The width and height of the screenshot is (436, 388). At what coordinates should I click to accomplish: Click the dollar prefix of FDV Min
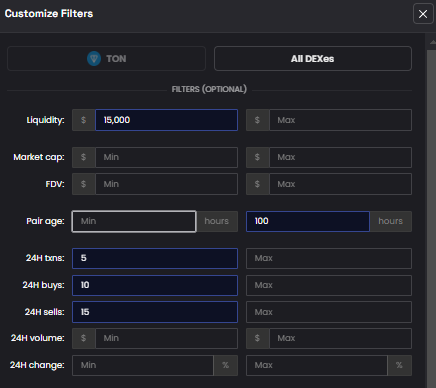click(x=84, y=184)
